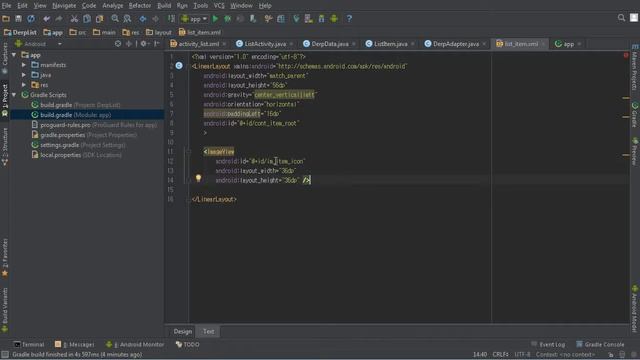Open the TODO tool window
The width and height of the screenshot is (640, 360).
coord(188,344)
